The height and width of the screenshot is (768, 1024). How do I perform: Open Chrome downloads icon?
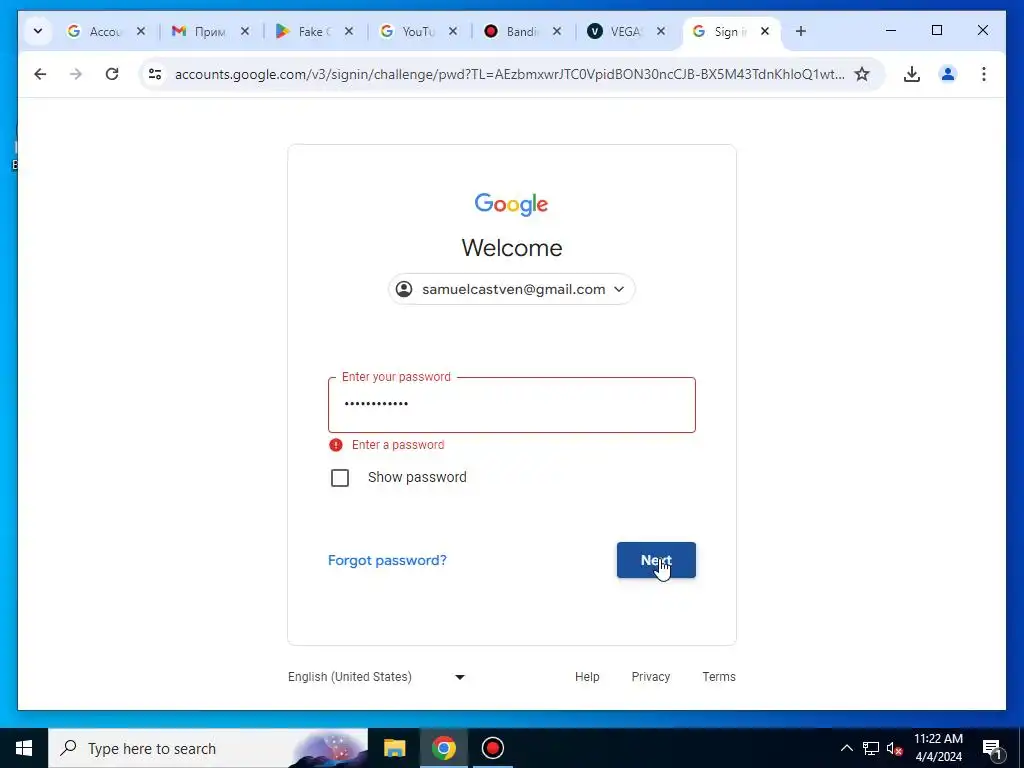912,74
